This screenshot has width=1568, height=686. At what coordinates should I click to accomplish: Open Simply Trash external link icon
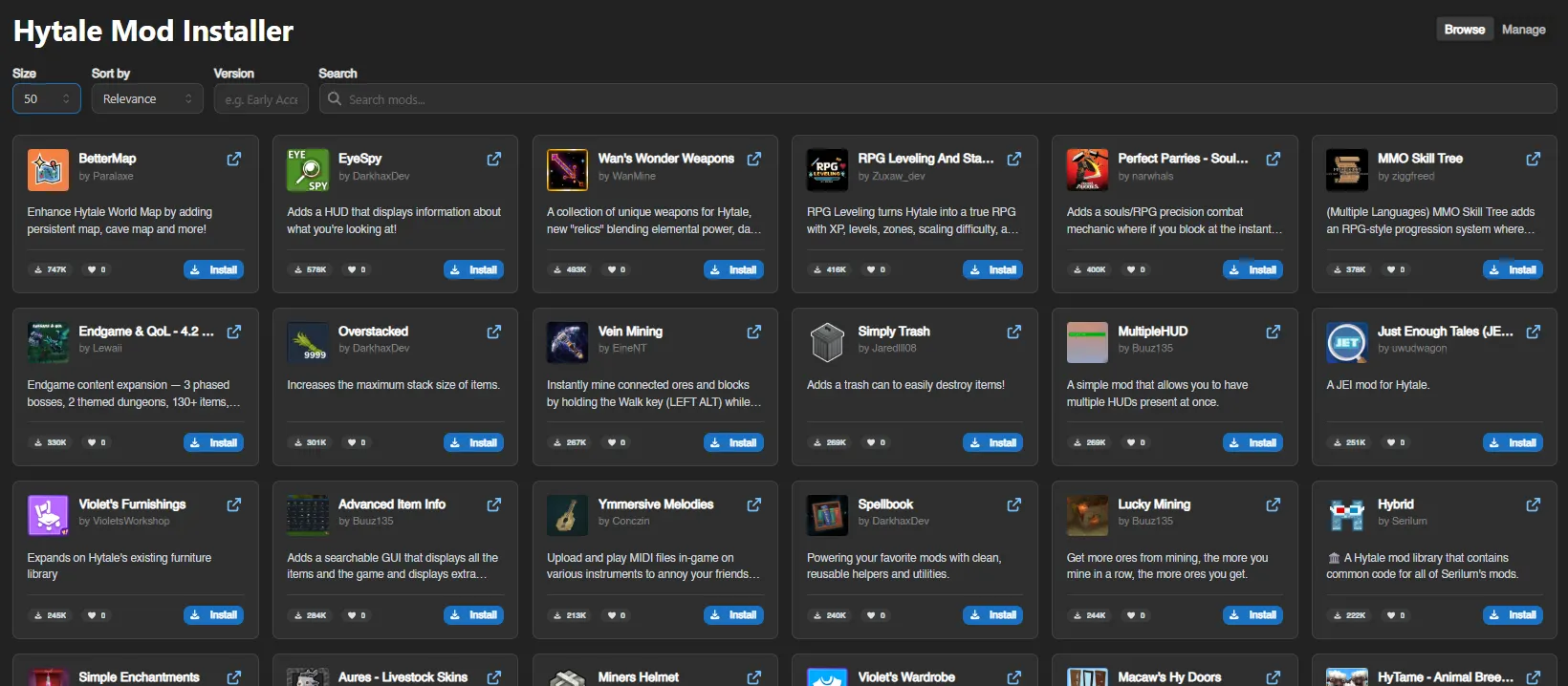point(1014,332)
